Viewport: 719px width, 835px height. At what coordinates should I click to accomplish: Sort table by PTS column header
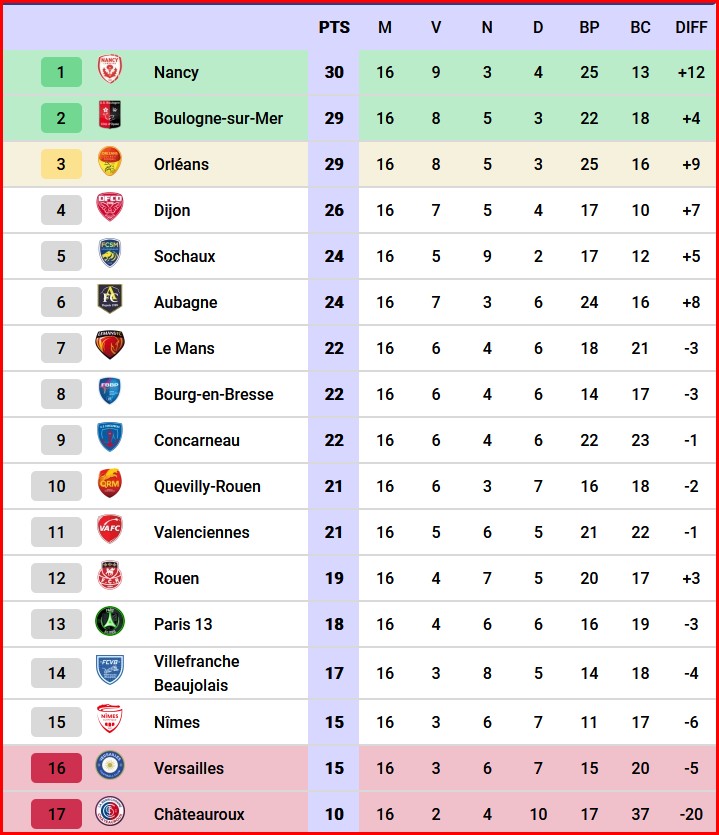coord(334,27)
